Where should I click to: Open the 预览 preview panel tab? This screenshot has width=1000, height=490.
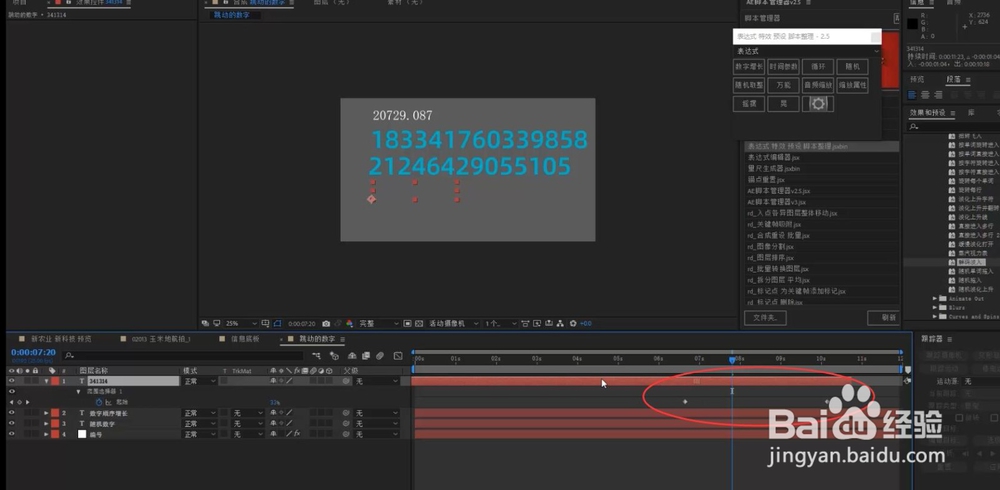916,79
